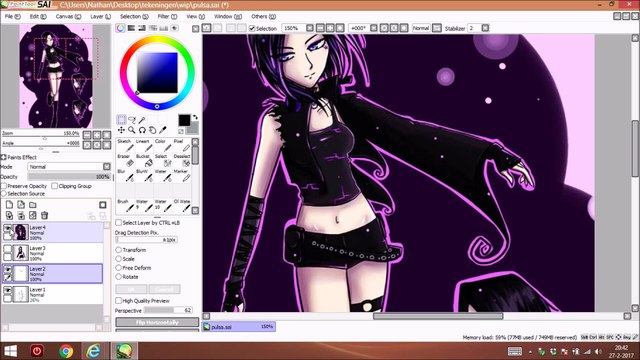Choose the Bucket fill tool
The width and height of the screenshot is (640, 360).
coord(143,160)
